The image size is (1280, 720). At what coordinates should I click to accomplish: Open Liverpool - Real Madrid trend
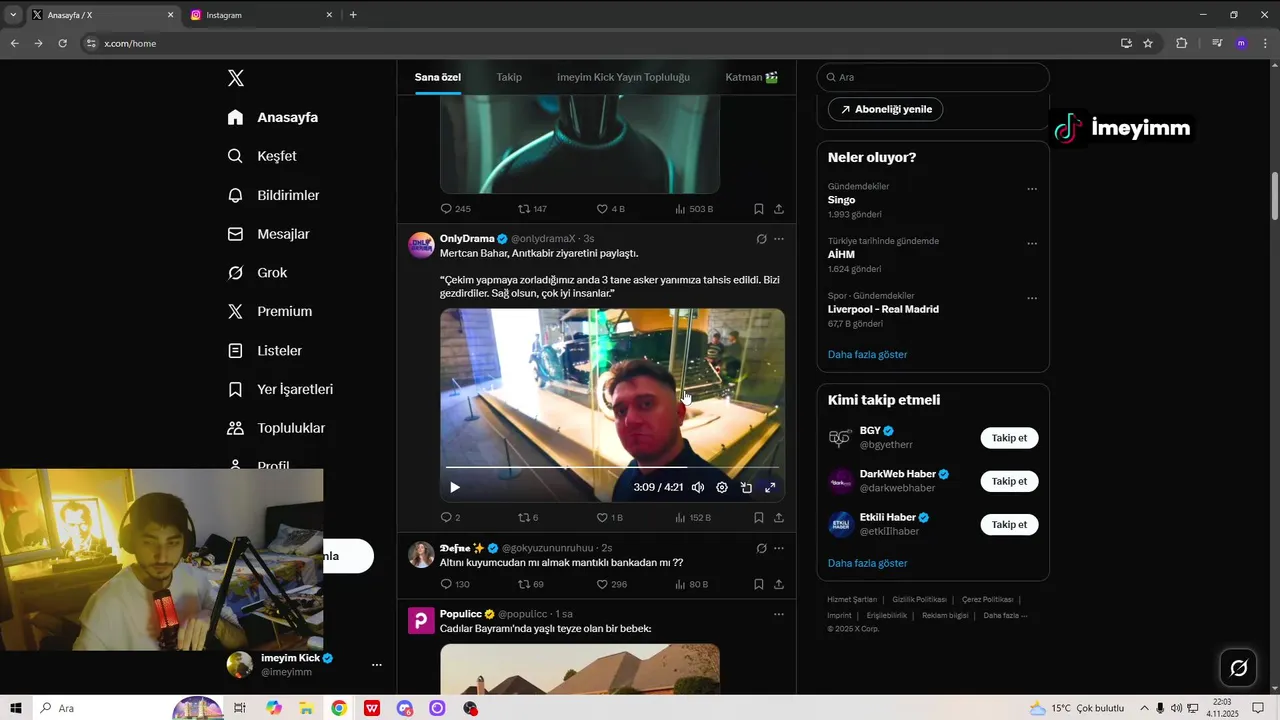883,309
